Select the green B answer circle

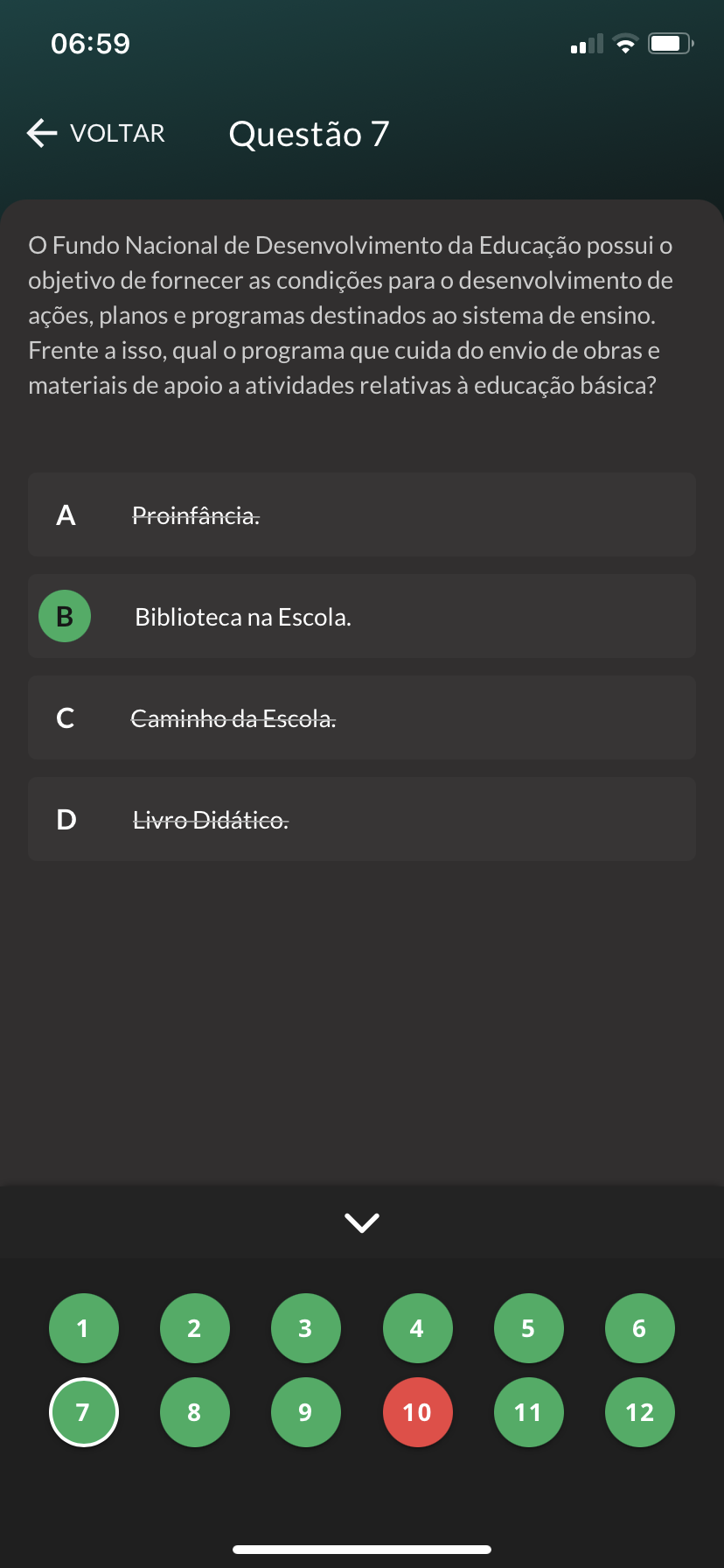point(65,617)
